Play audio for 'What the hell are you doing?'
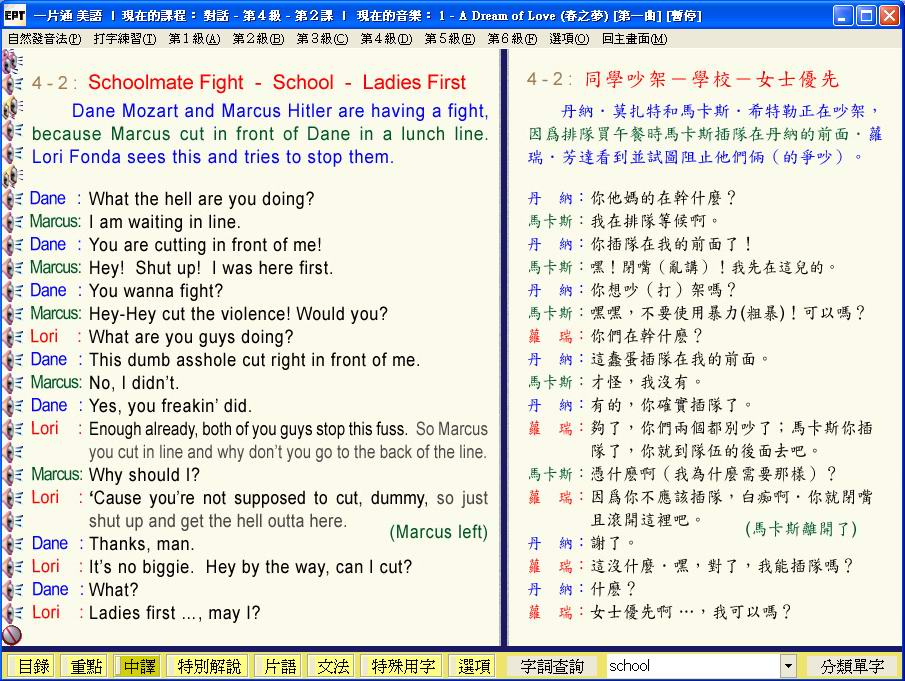 (x=12, y=199)
